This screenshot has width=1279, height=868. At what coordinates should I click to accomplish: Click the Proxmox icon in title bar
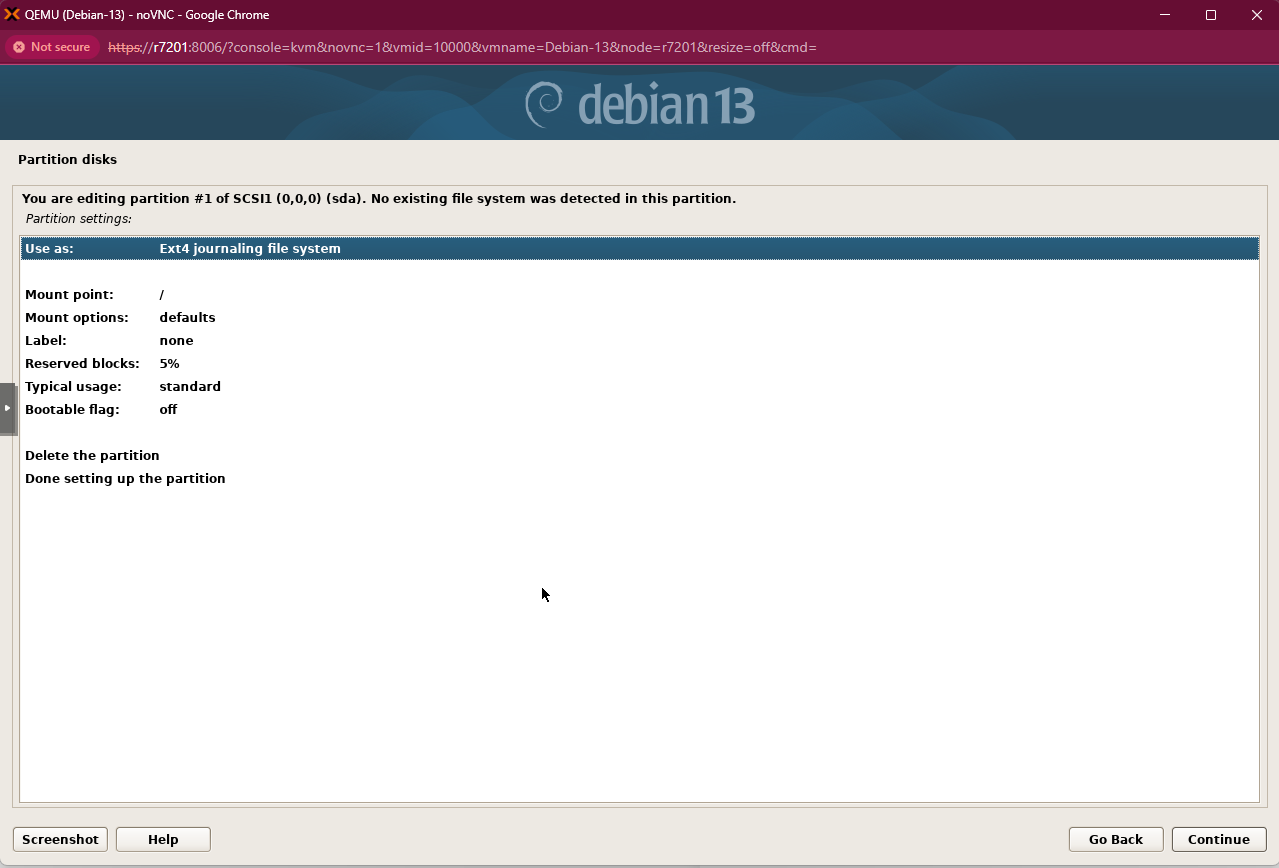pos(12,15)
